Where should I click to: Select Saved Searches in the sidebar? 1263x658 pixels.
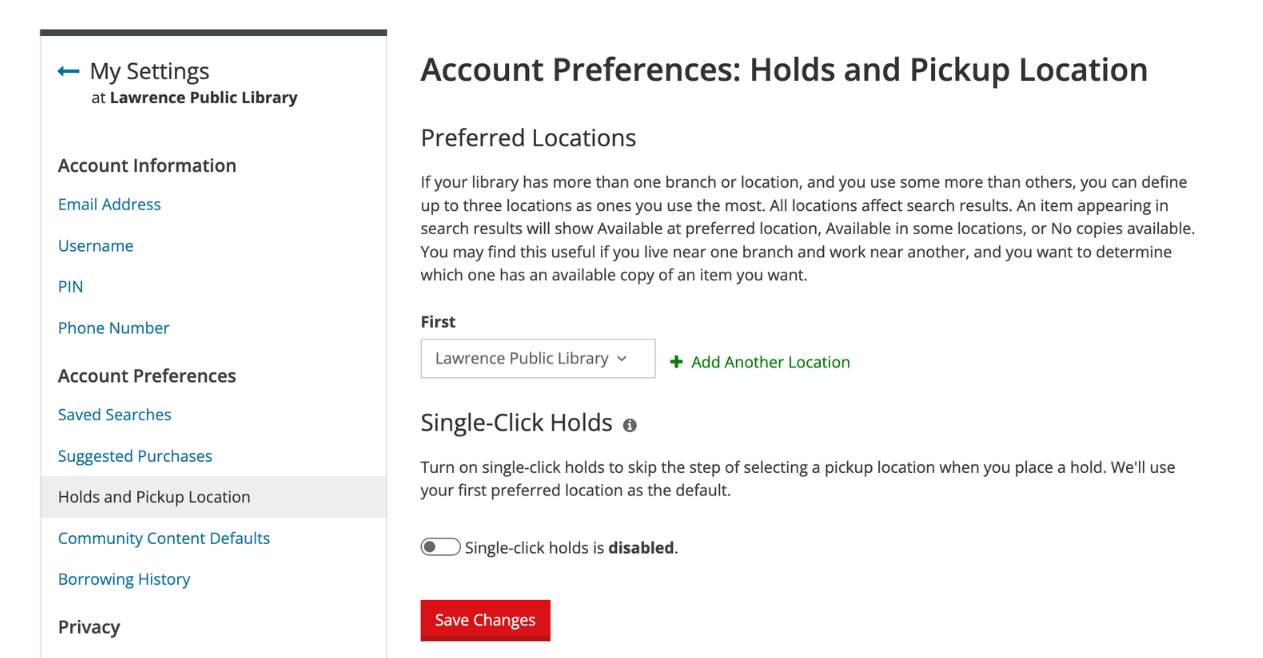[x=114, y=414]
